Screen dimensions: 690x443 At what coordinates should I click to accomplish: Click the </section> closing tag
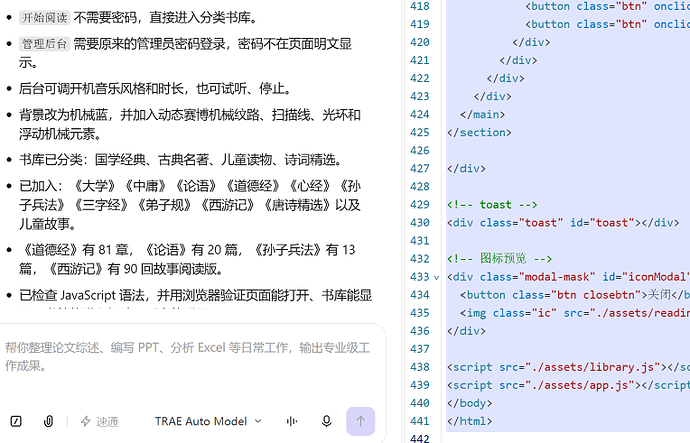[479, 132]
